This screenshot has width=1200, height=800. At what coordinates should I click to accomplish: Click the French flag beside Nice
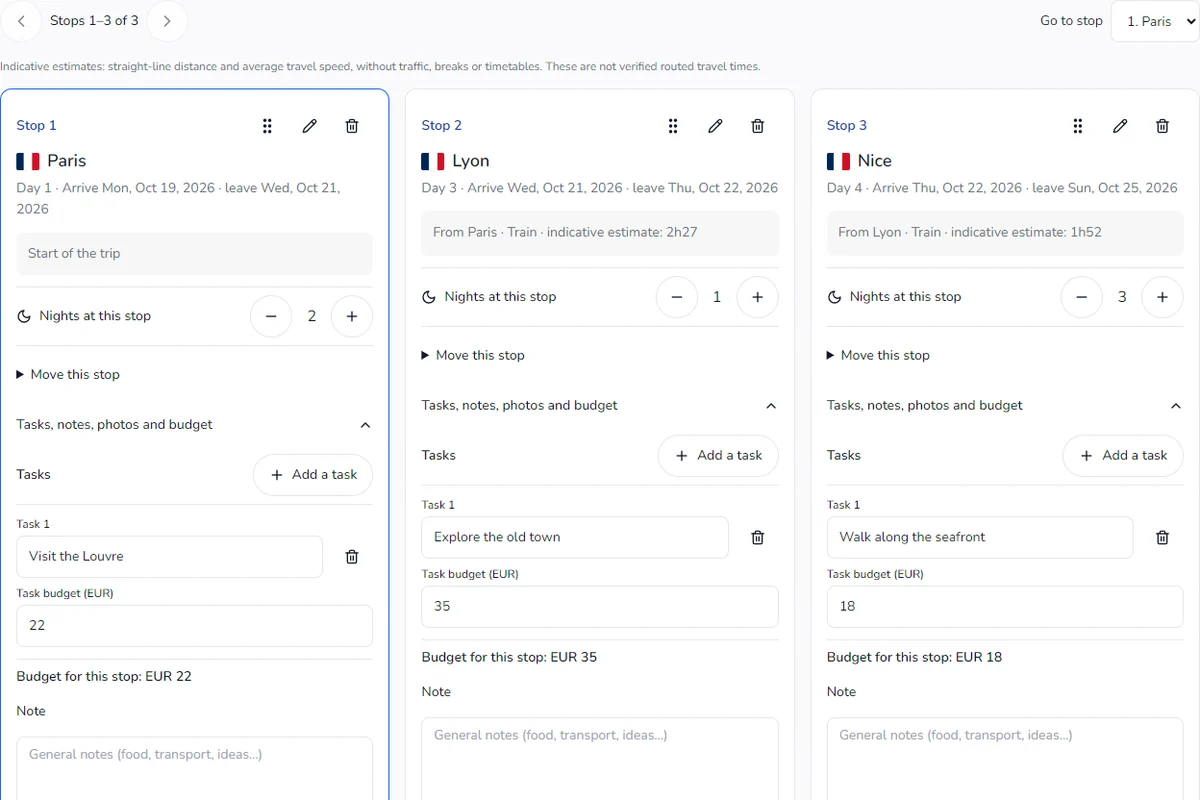tap(838, 161)
